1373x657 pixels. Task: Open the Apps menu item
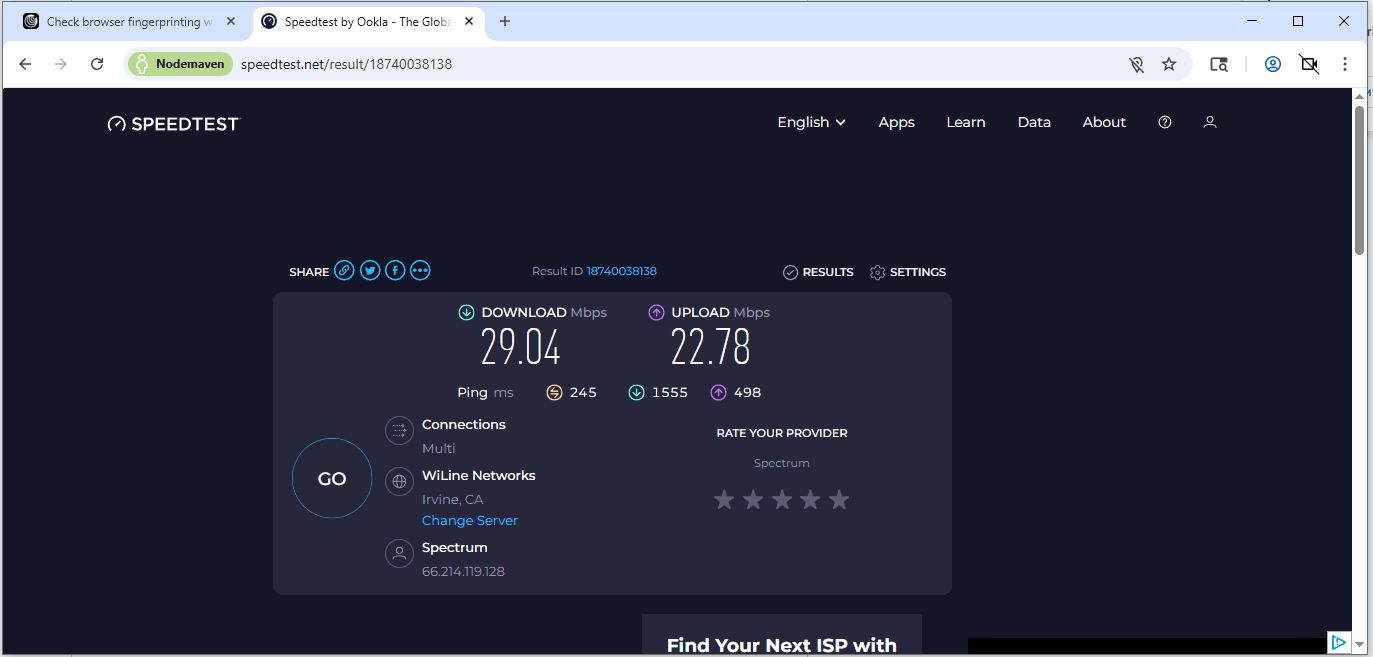pyautogui.click(x=896, y=122)
